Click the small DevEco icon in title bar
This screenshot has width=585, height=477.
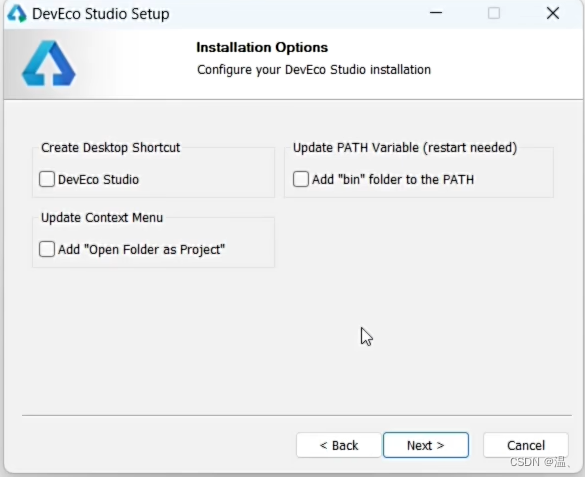tap(17, 14)
